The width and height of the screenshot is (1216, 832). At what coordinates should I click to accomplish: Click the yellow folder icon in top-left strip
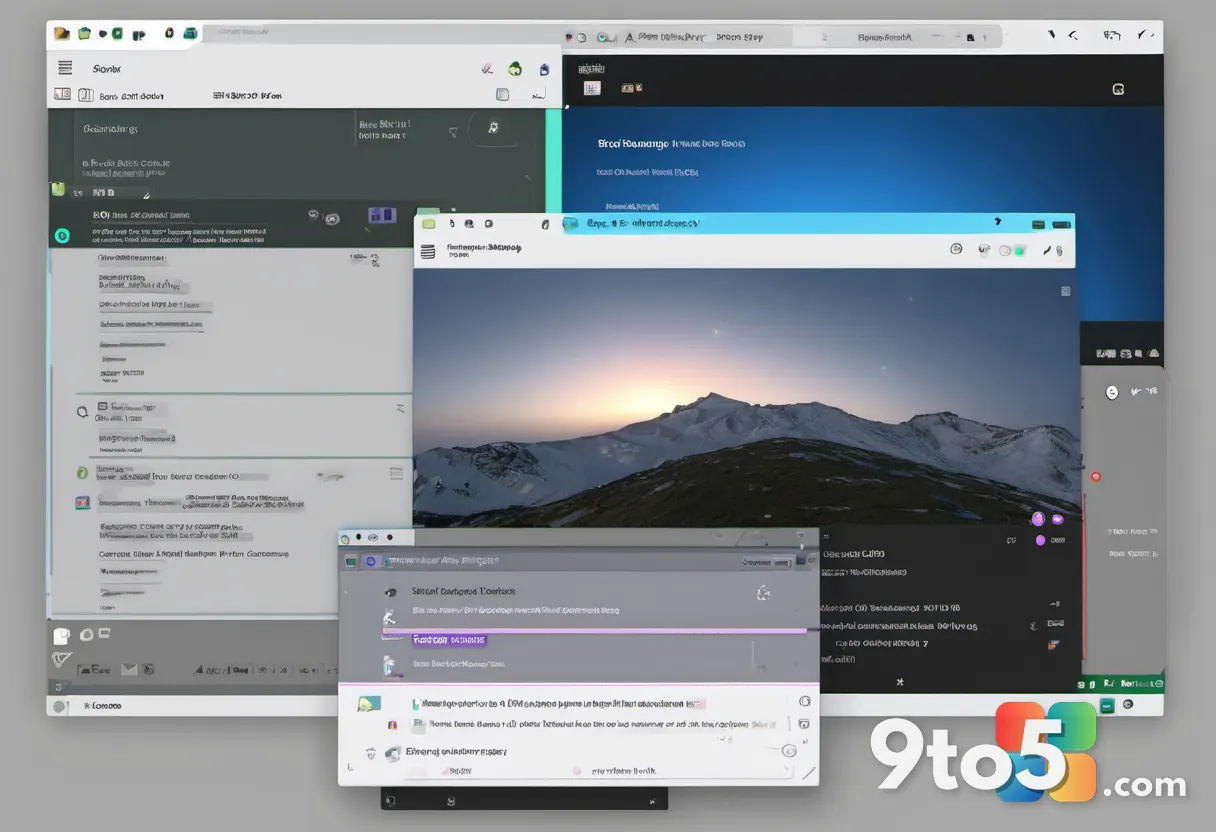click(62, 33)
